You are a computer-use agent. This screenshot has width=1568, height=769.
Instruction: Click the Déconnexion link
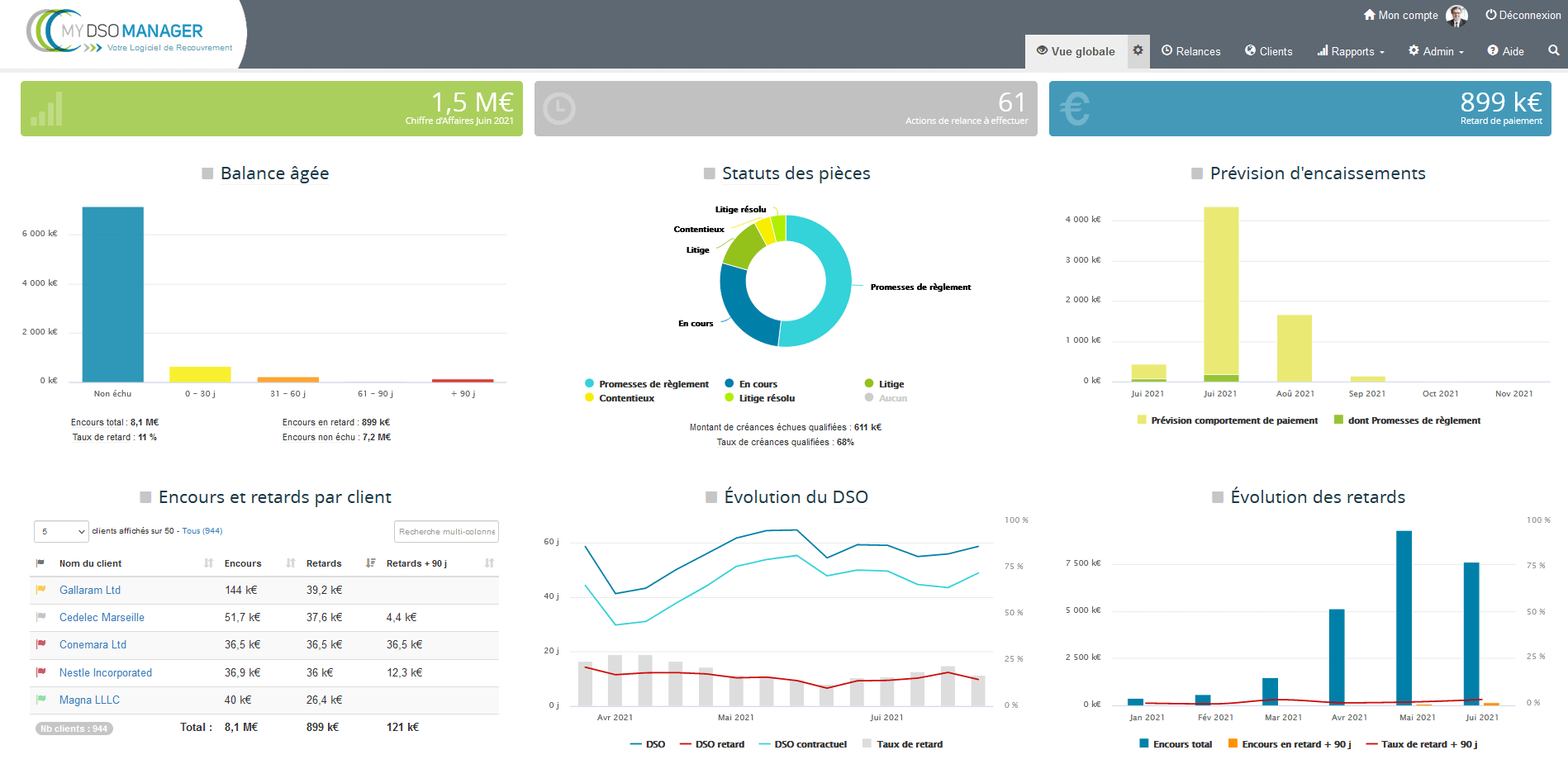(x=1523, y=15)
